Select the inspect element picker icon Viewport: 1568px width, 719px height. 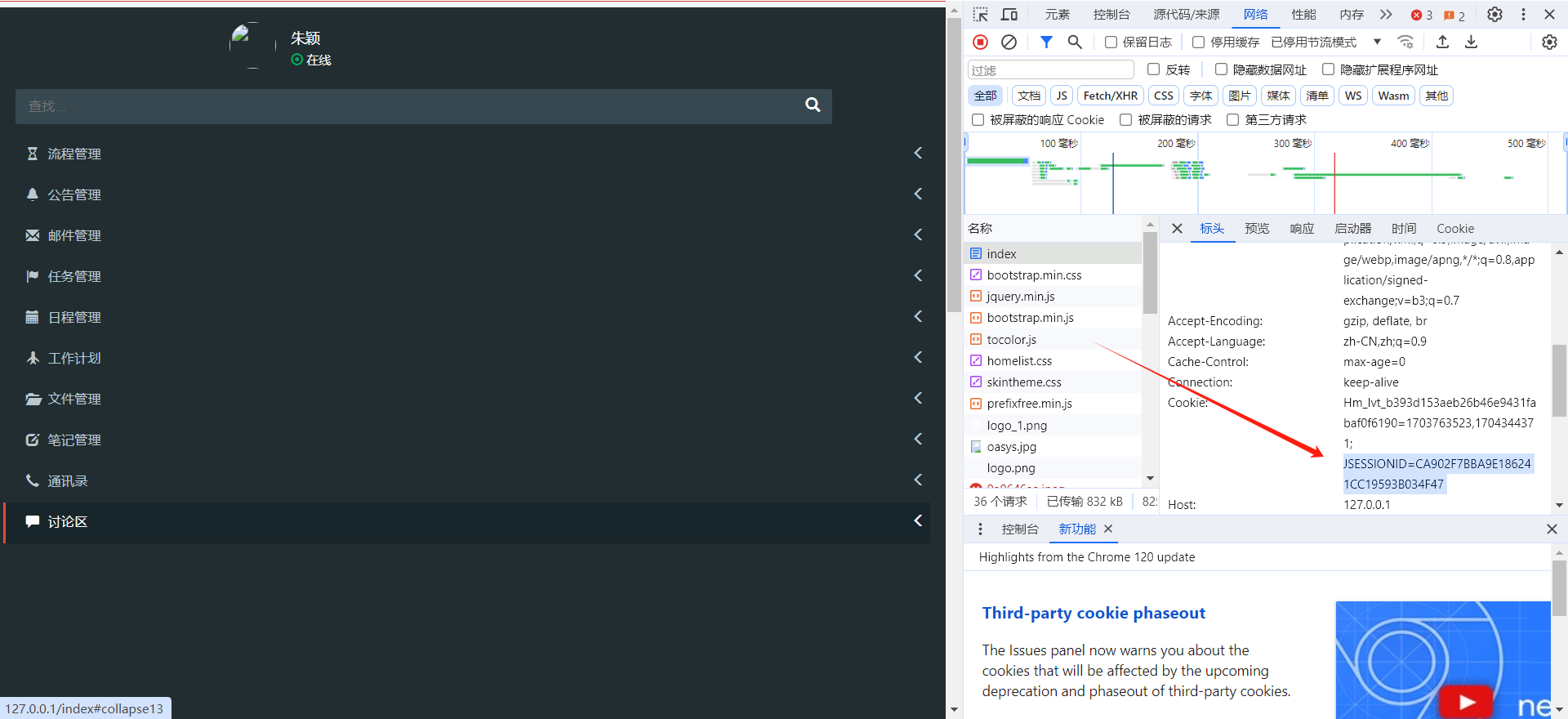981,15
